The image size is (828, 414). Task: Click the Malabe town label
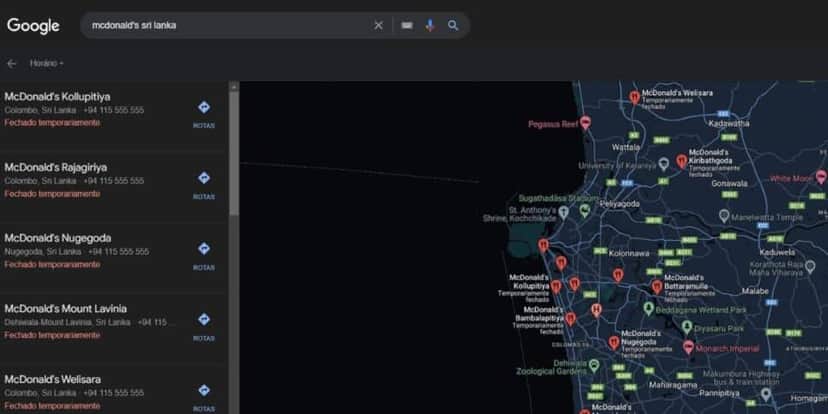(755, 291)
